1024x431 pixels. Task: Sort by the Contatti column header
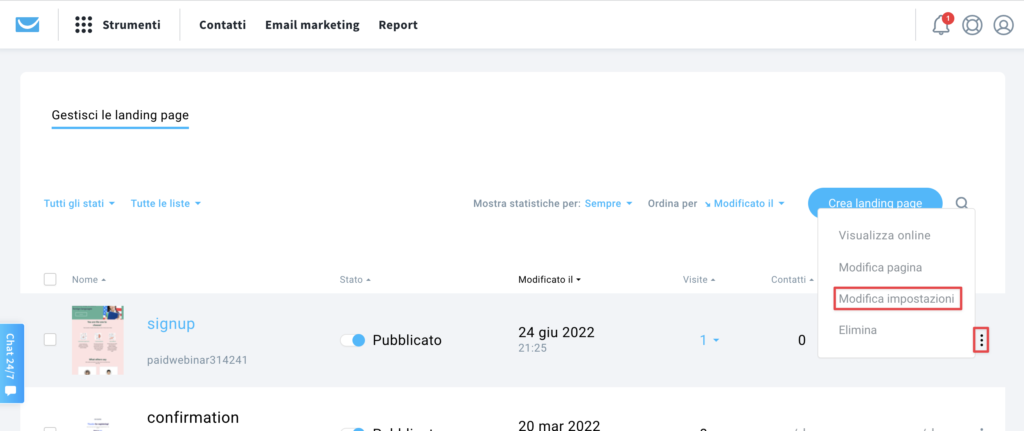pos(792,279)
